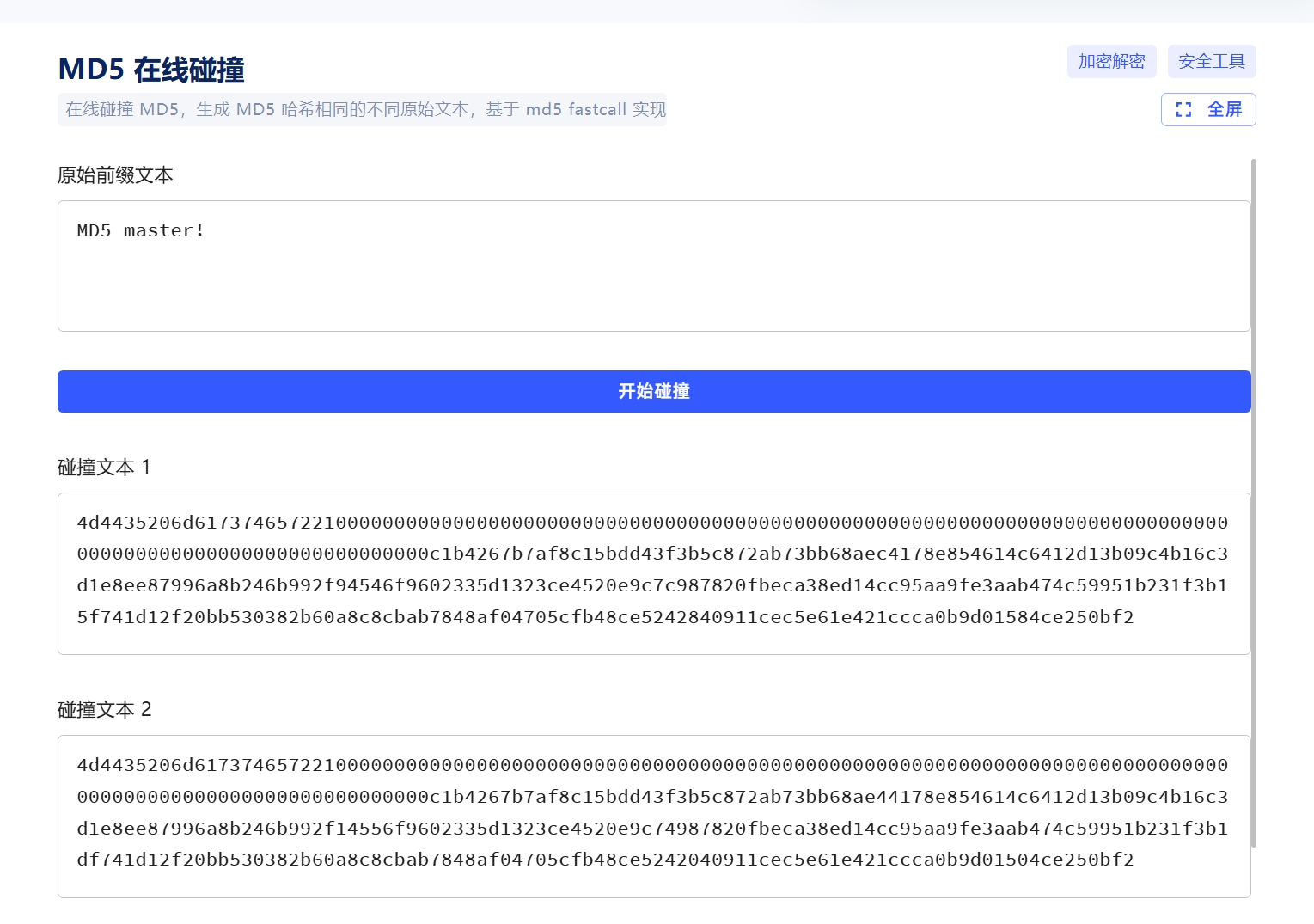This screenshot has width=1314, height=924.
Task: Click the fullscreen expand icon
Action: coord(1183,110)
